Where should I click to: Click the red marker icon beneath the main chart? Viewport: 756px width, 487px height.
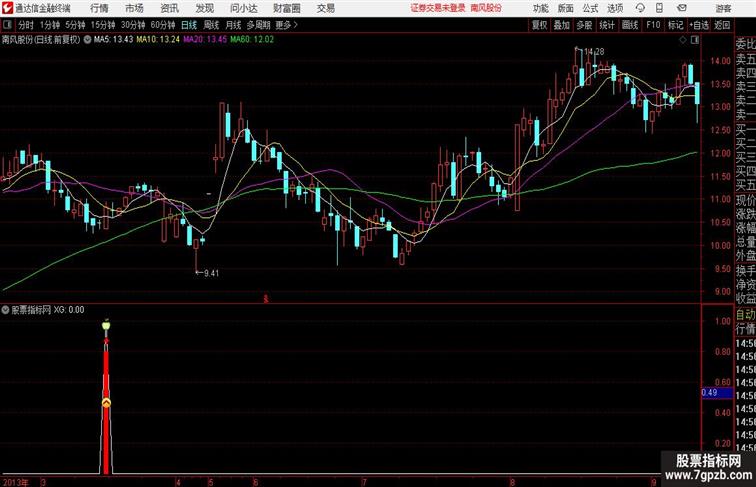click(x=266, y=299)
